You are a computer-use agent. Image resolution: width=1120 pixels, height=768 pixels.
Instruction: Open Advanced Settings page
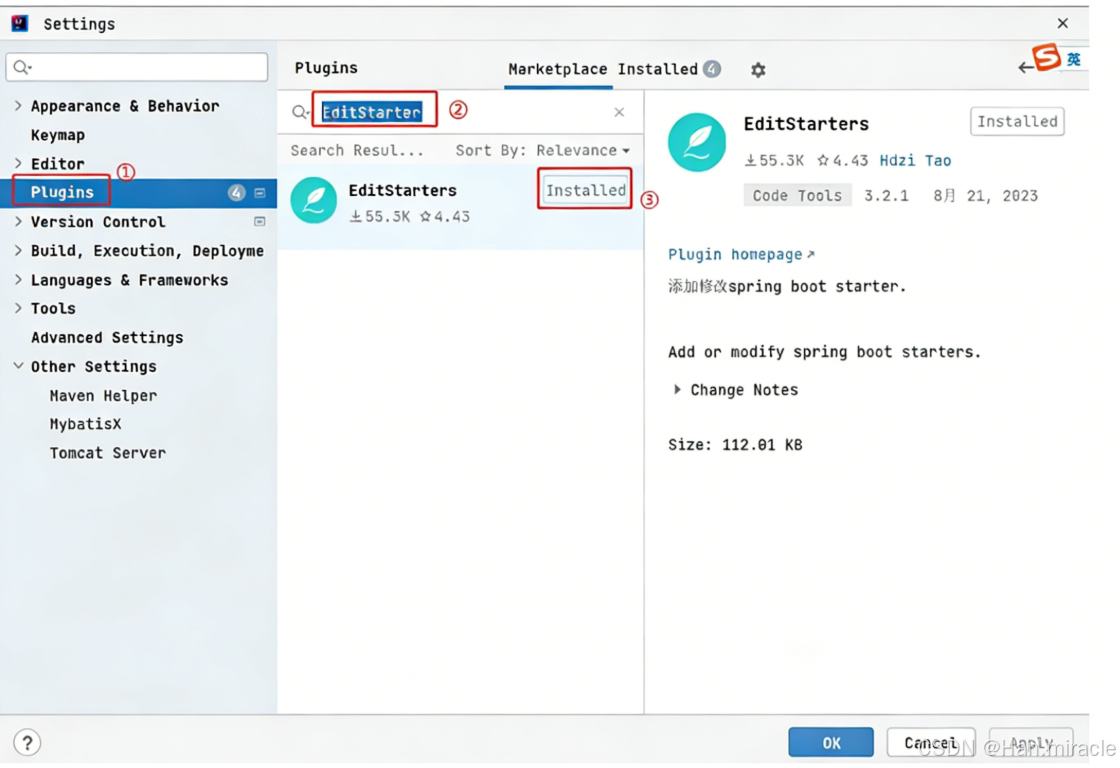(106, 337)
